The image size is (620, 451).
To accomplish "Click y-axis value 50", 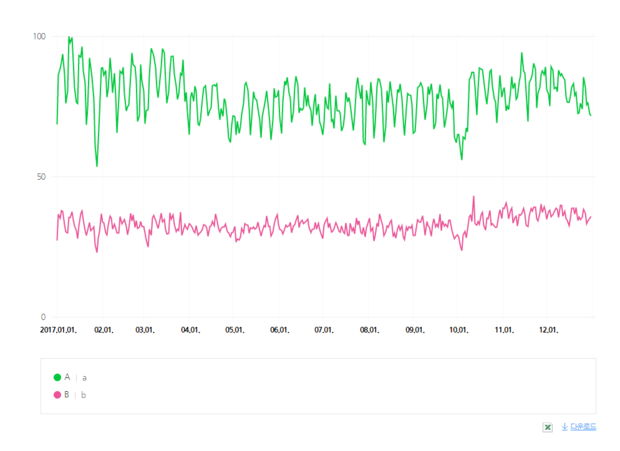I will [41, 177].
